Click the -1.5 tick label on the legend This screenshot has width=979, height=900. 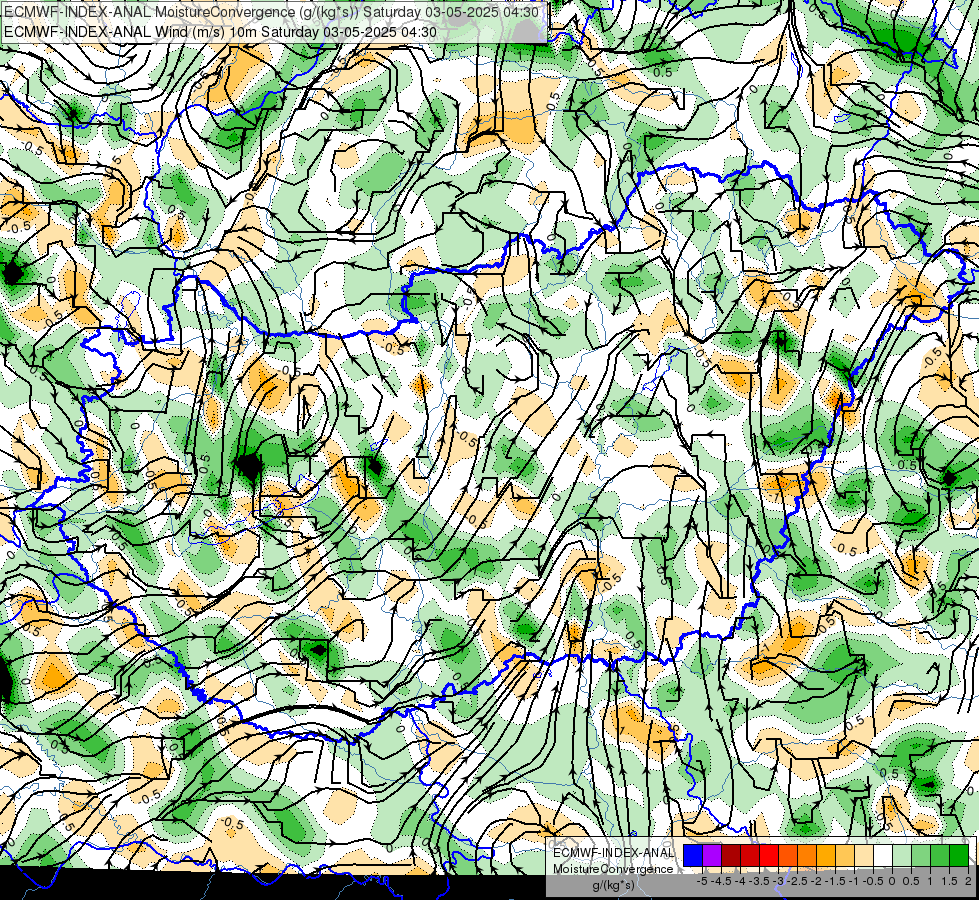pos(835,881)
